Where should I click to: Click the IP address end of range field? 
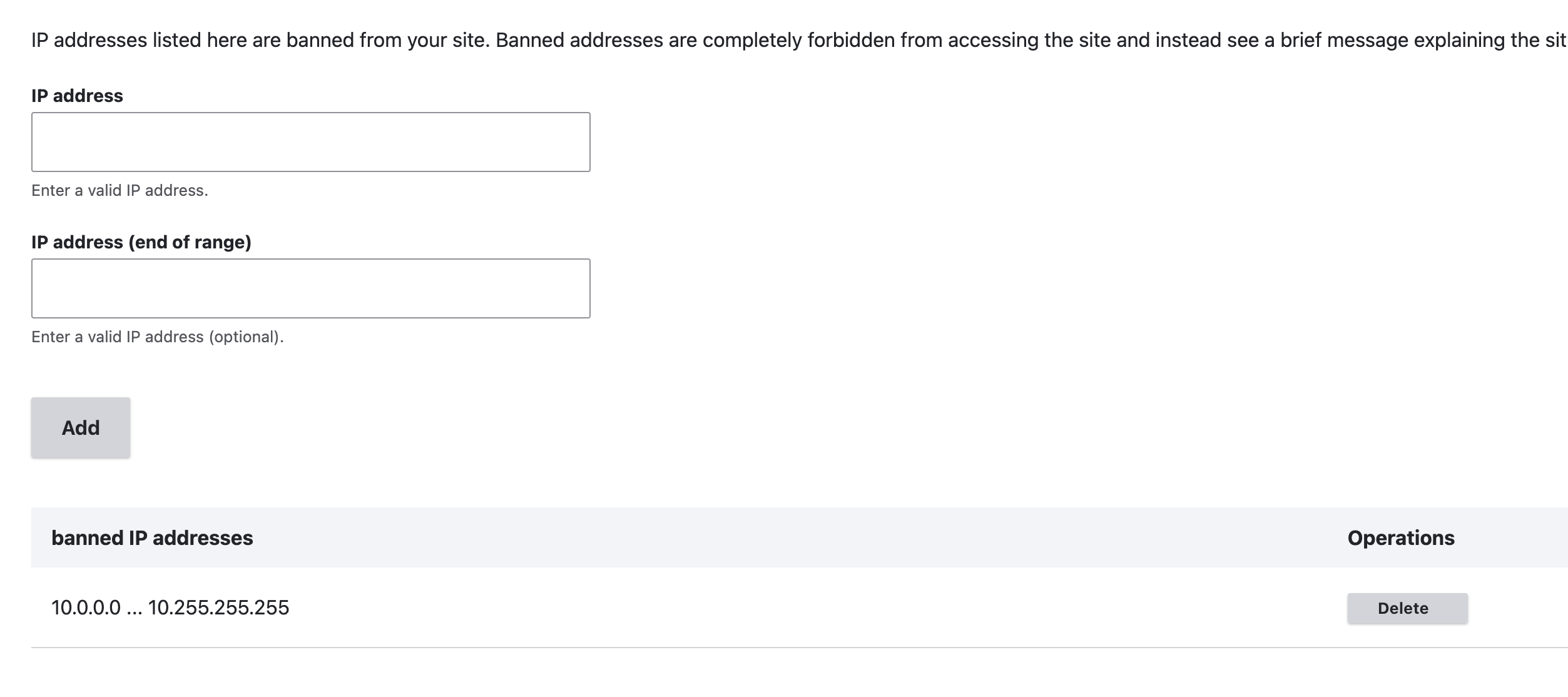click(310, 288)
